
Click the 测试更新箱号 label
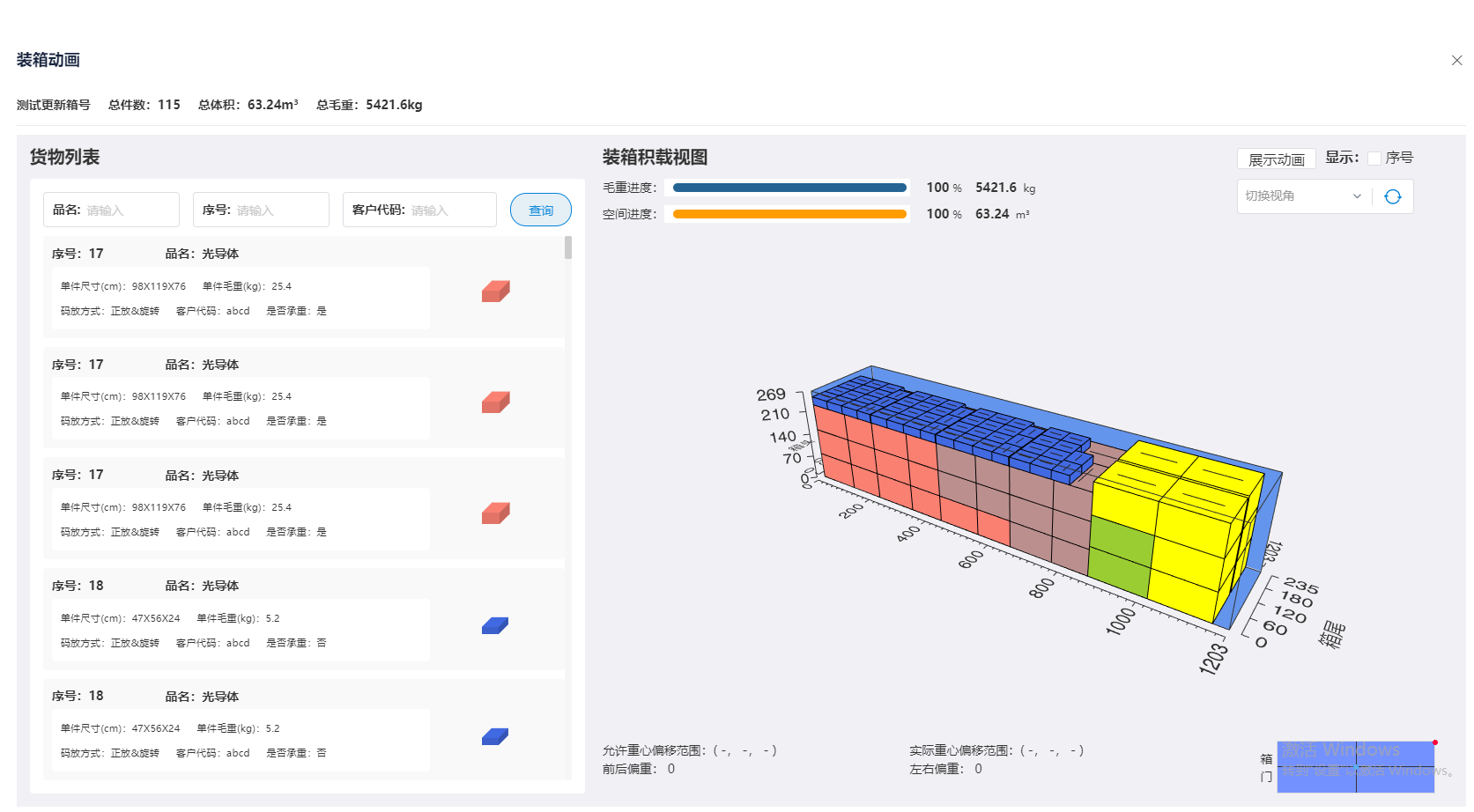[54, 105]
